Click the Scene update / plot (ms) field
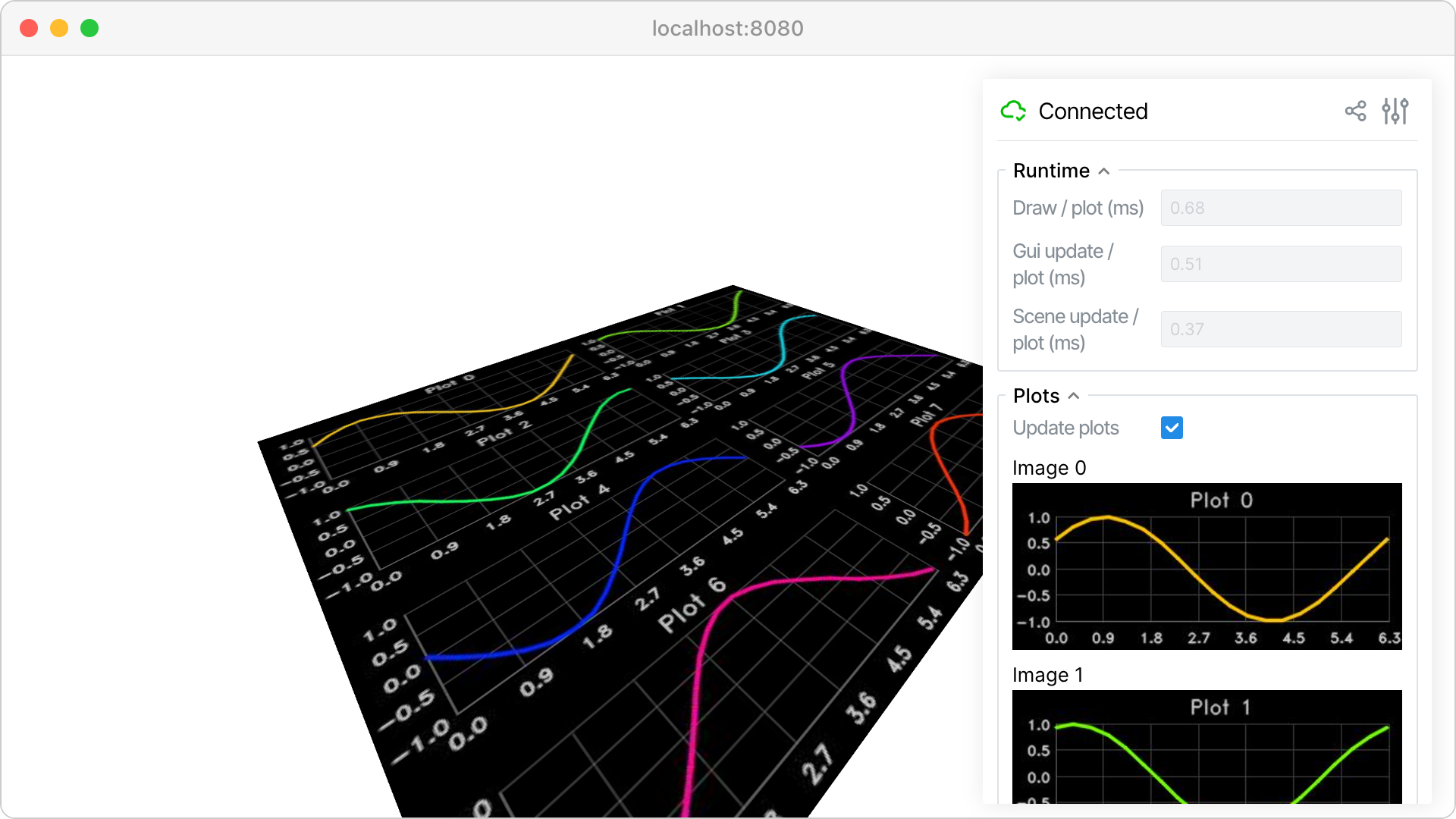The height and width of the screenshot is (819, 1456). click(1281, 329)
